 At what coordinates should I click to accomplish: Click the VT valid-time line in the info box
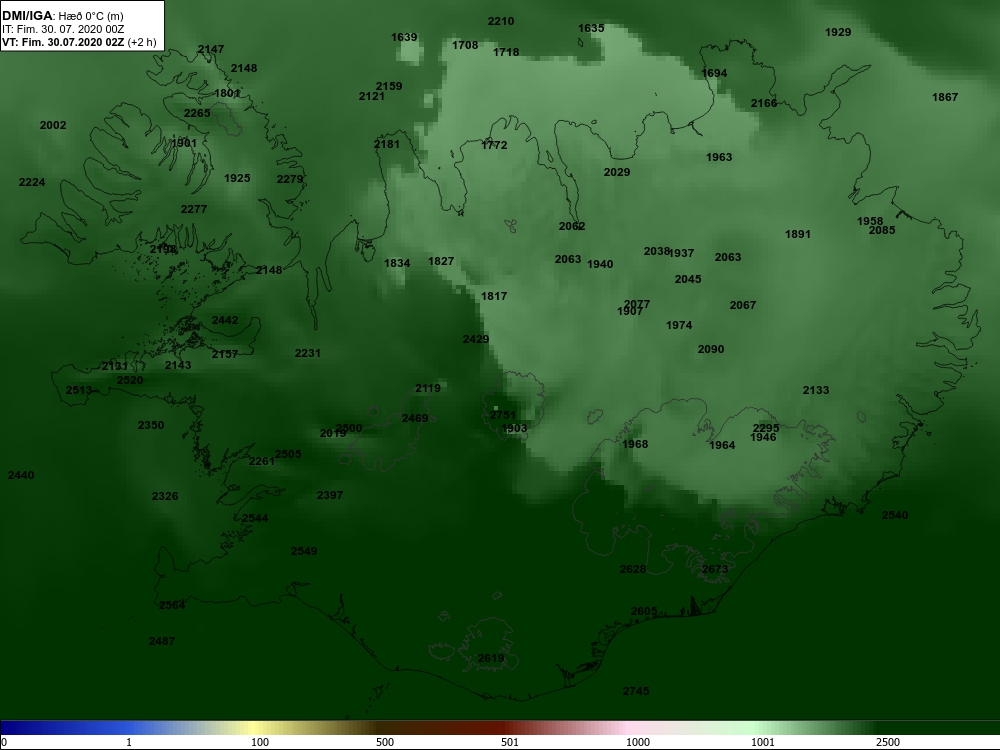point(79,43)
